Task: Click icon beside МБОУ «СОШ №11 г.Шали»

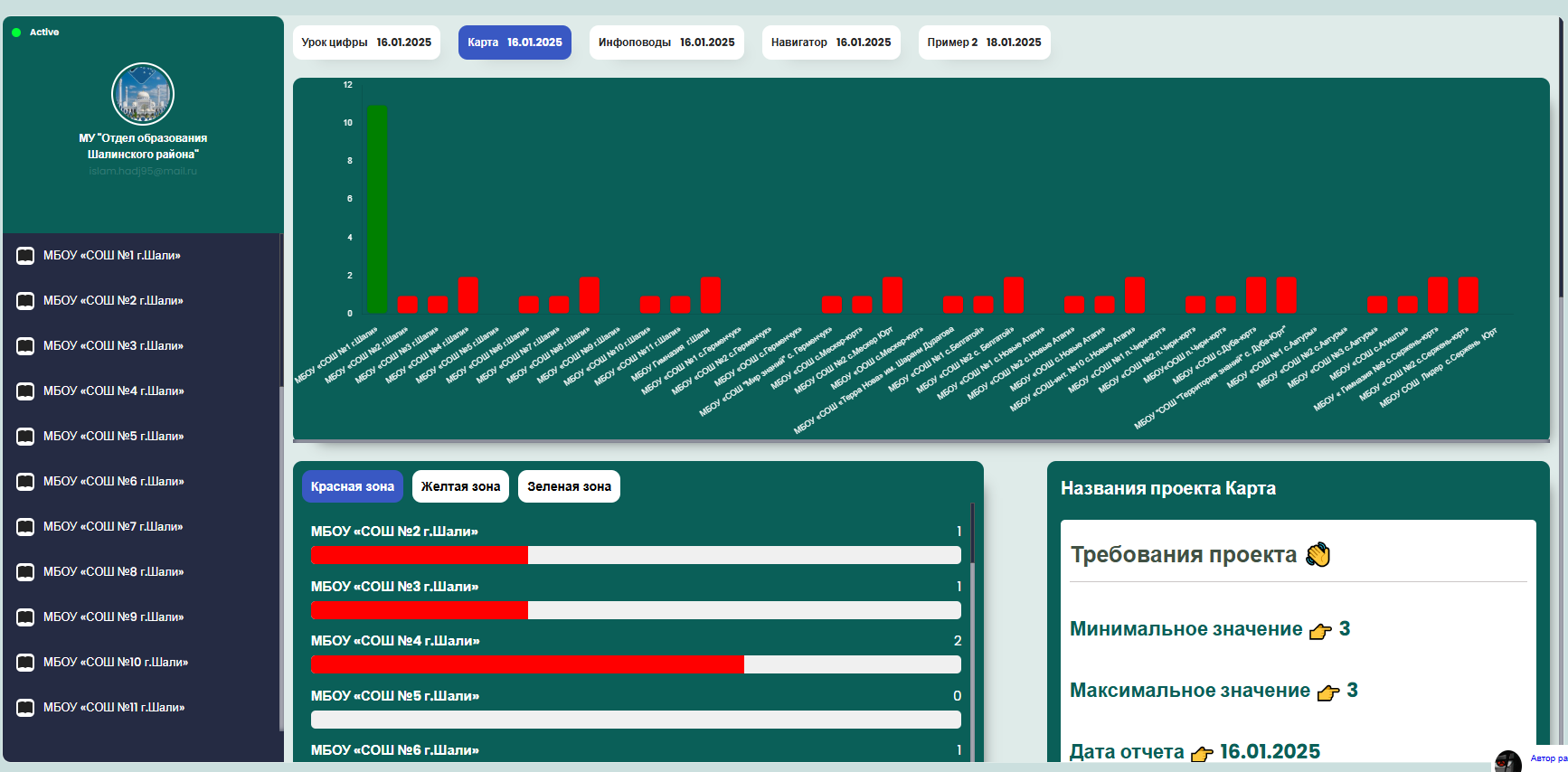Action: pyautogui.click(x=25, y=708)
